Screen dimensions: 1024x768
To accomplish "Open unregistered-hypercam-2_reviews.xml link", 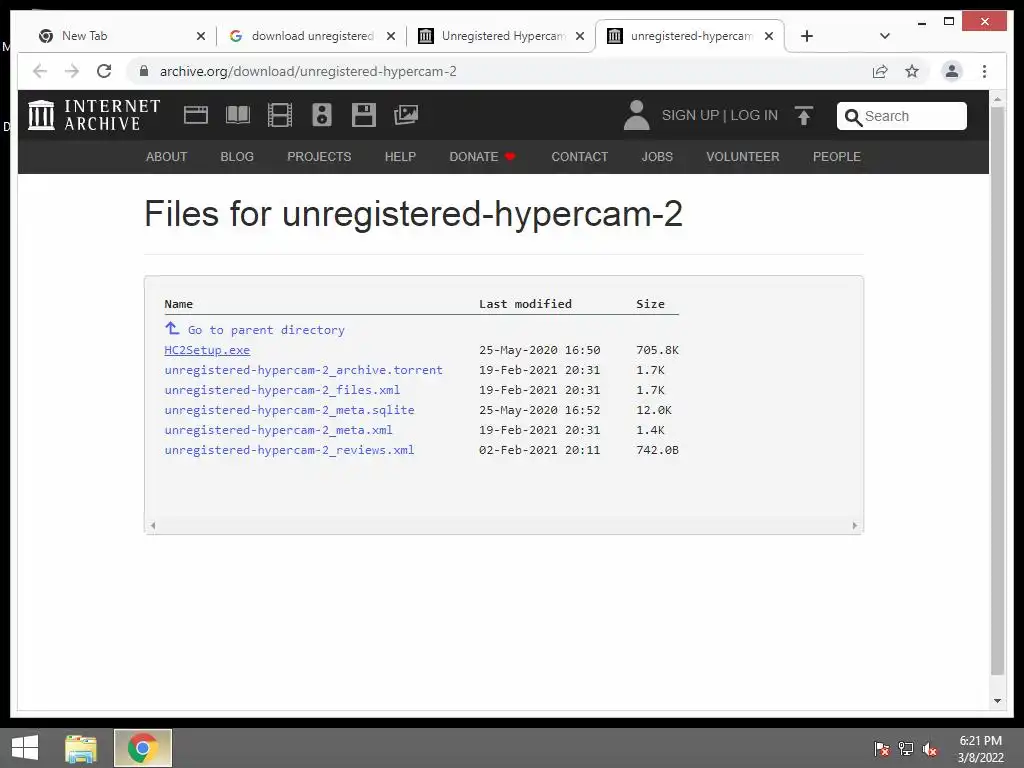I will 289,450.
